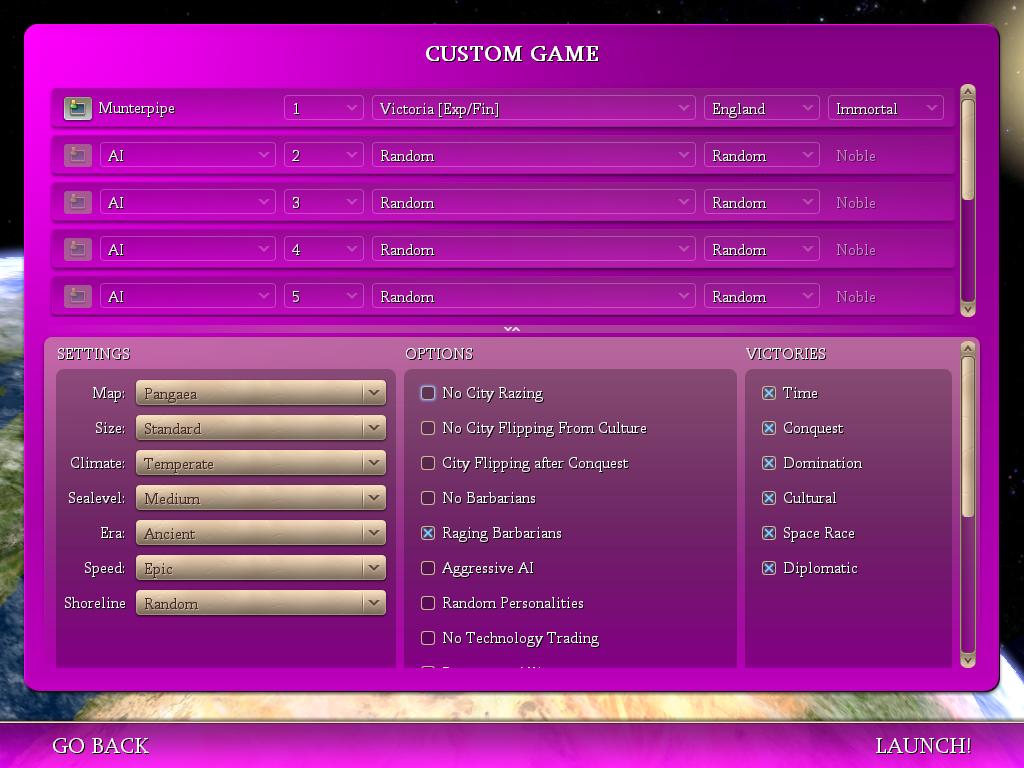
Task: Click the settings panel scrollbar up arrow
Action: pyautogui.click(x=968, y=349)
